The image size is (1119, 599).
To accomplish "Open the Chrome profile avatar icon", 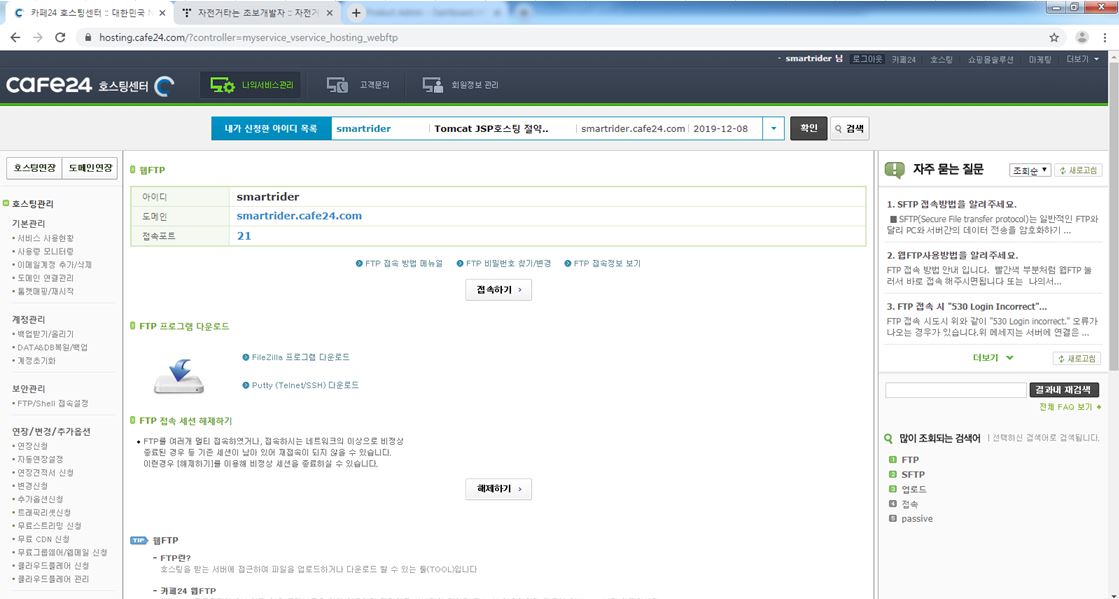I will click(1082, 37).
